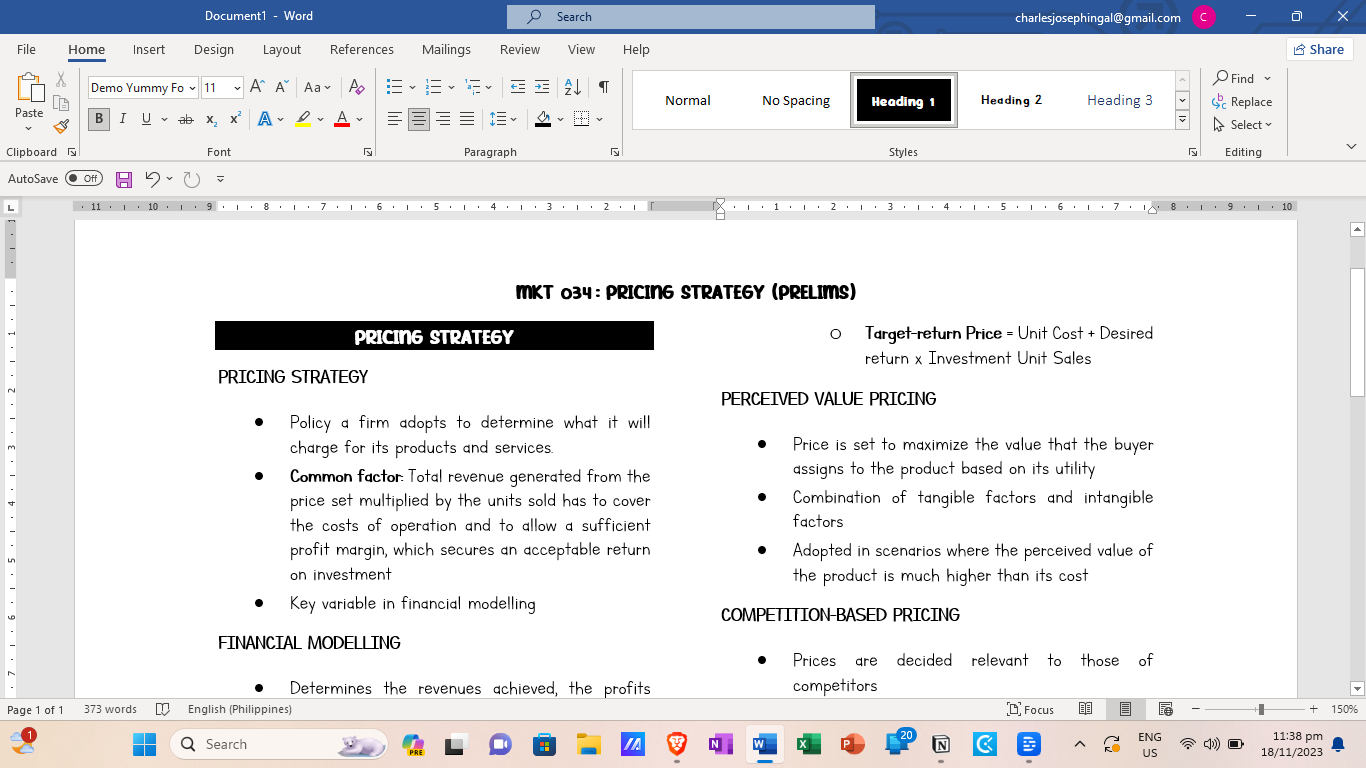
Task: Apply the Heading 2 style
Action: coord(1011,100)
